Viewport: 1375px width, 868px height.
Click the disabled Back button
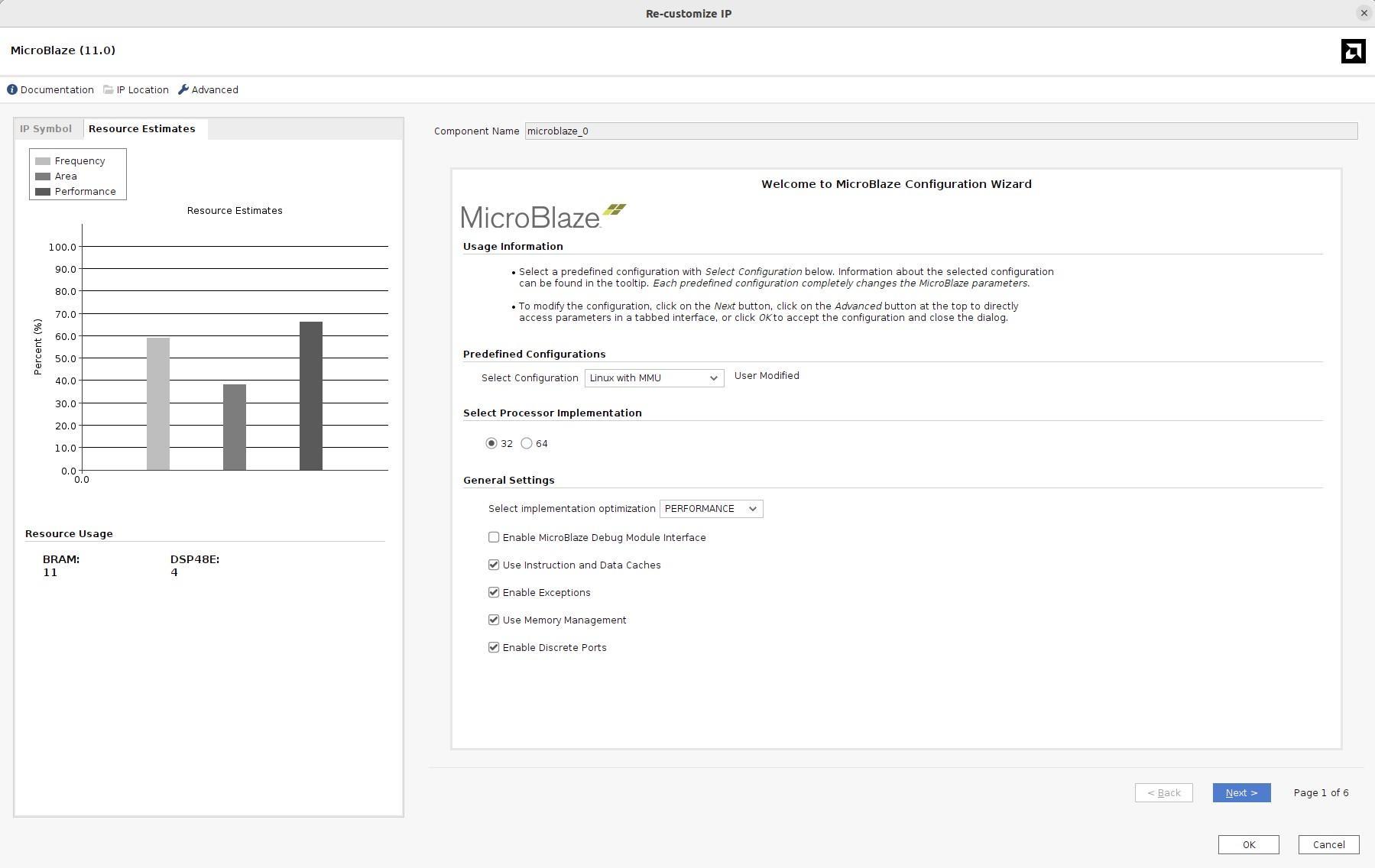pyautogui.click(x=1164, y=792)
